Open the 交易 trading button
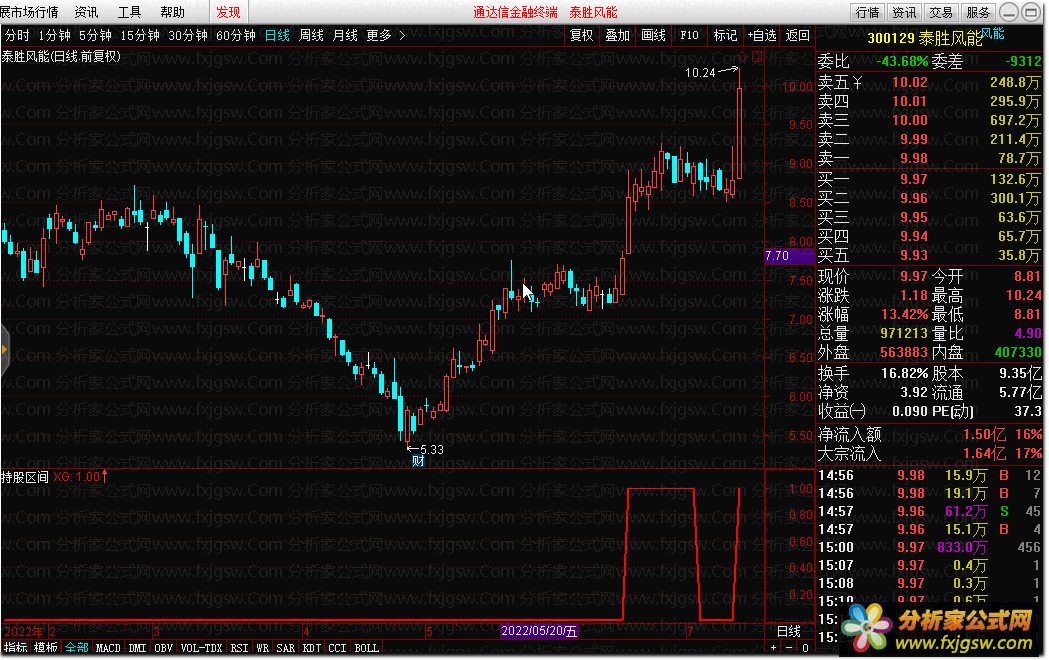This screenshot has width=1049, height=660. 941,12
